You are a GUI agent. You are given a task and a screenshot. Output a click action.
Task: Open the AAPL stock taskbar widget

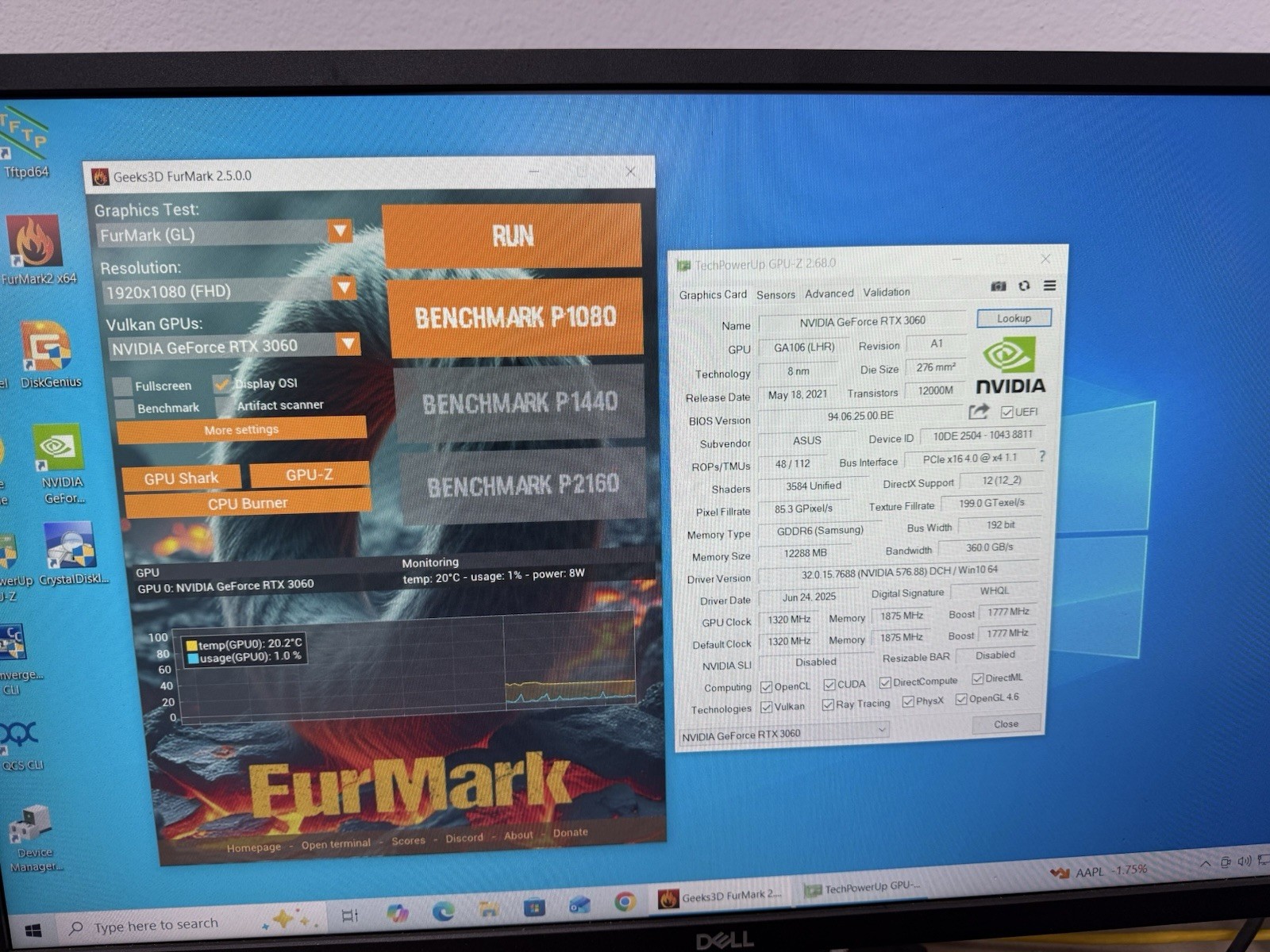point(1099,871)
